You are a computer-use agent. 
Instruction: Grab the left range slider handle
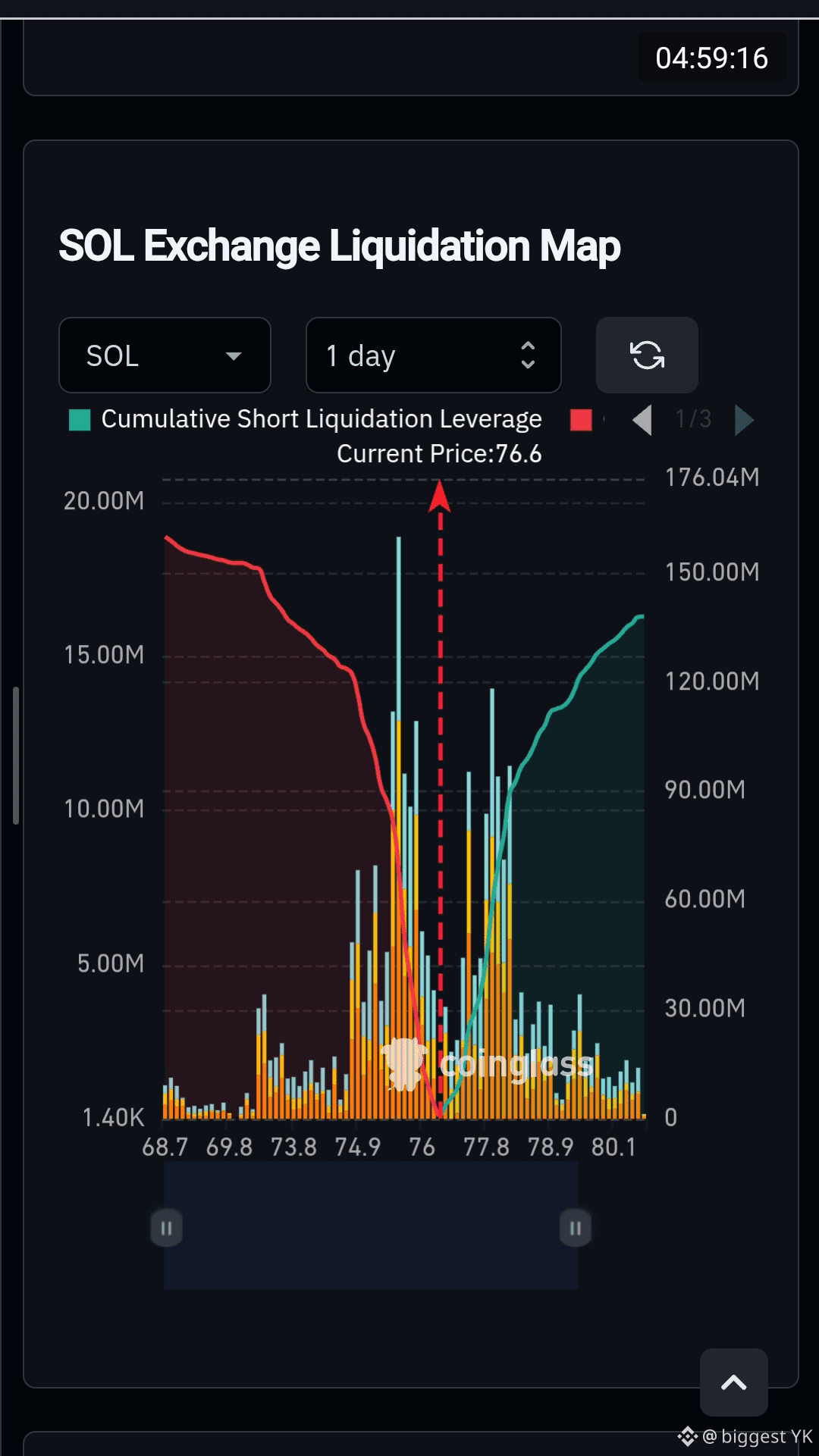tap(166, 1228)
